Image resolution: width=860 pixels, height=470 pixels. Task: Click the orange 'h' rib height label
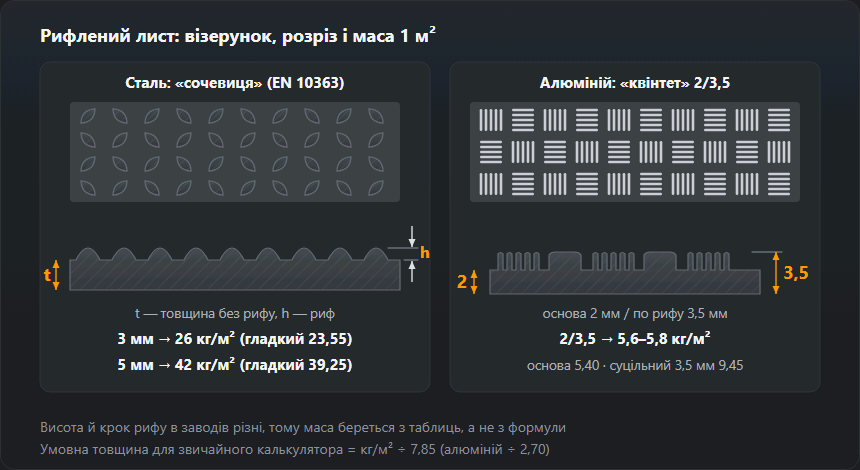tap(425, 253)
